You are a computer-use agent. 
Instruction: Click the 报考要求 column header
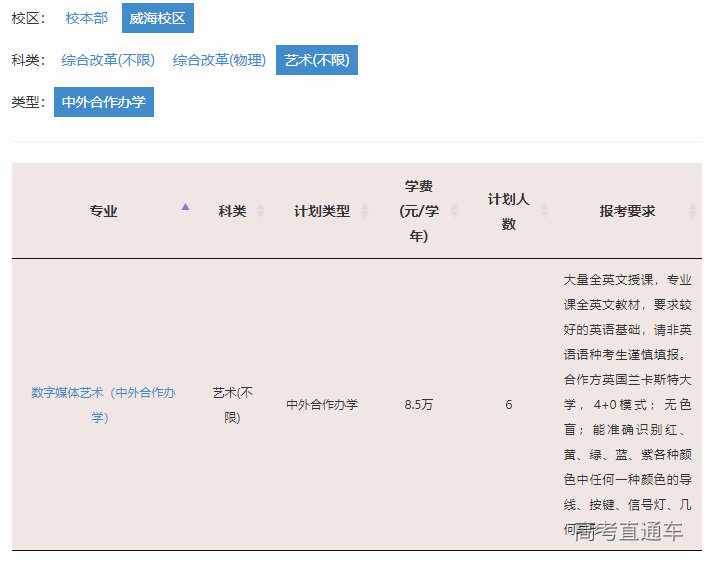[627, 211]
